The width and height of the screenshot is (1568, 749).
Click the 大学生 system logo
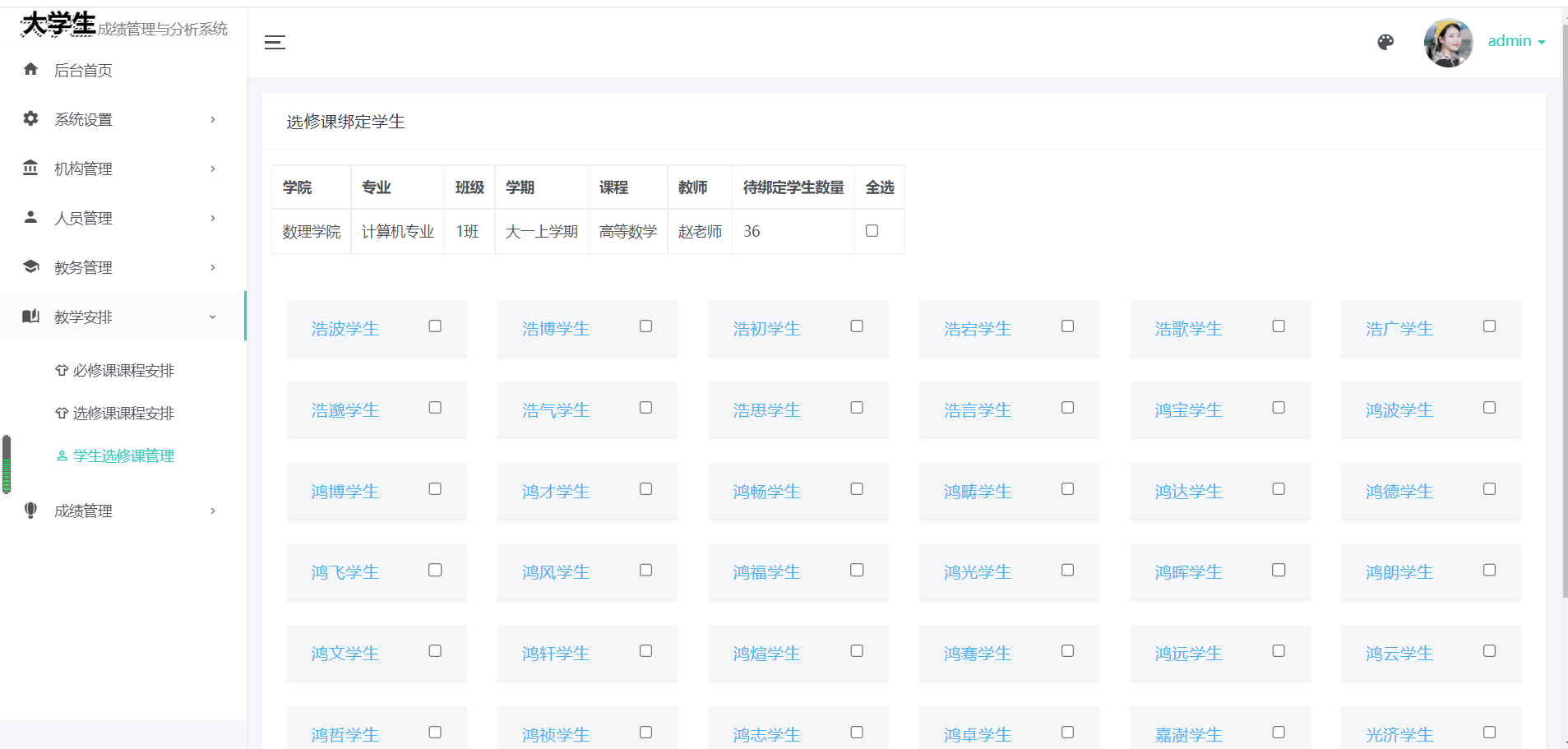[58, 25]
